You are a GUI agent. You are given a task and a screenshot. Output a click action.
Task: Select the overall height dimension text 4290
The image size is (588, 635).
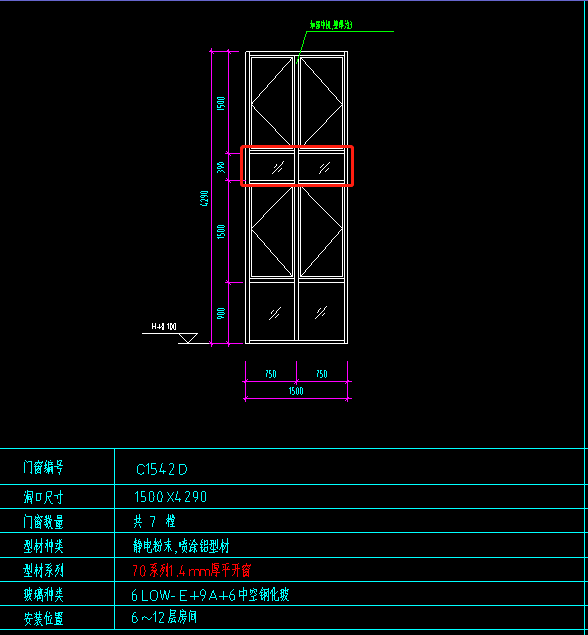205,198
